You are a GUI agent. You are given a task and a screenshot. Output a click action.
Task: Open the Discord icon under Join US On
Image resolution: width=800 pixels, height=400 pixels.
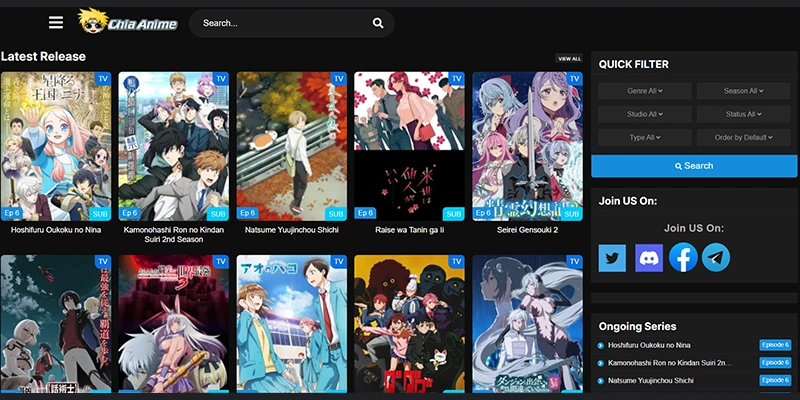648,258
